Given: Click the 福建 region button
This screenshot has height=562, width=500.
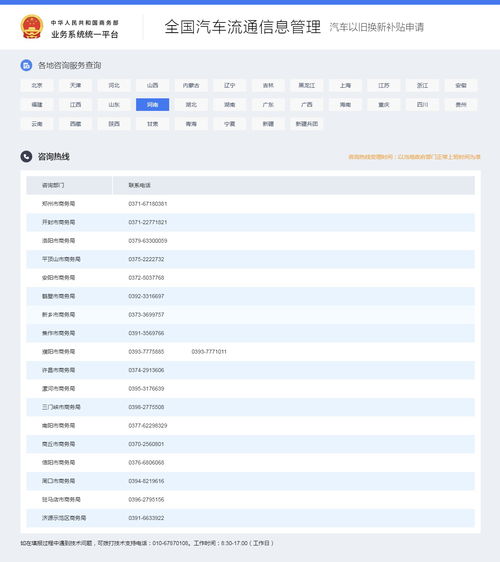Looking at the screenshot, I should point(37,105).
